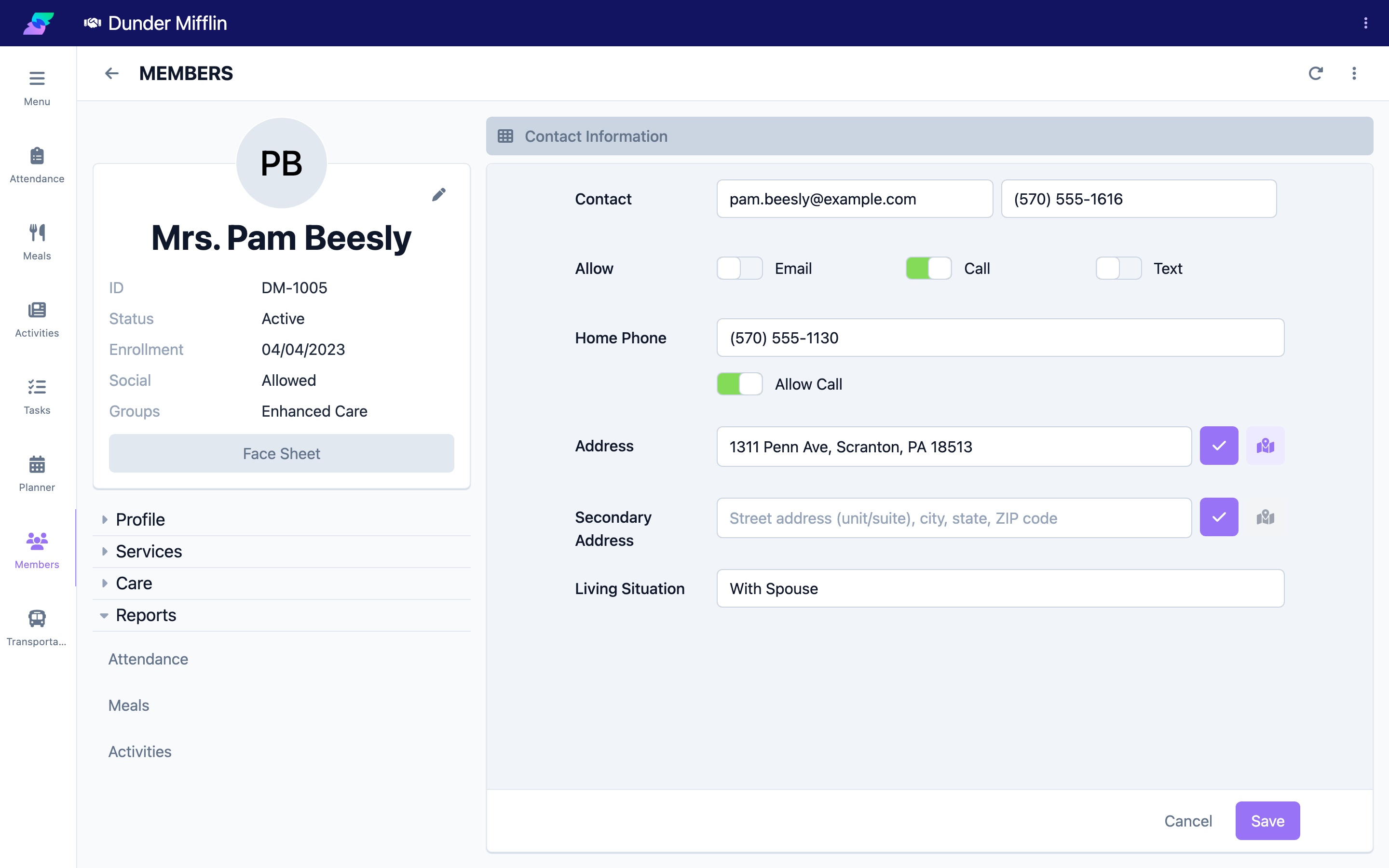Screen dimensions: 1389x868
Task: Click the contact phone field (570) 555-1616
Action: (x=1139, y=199)
